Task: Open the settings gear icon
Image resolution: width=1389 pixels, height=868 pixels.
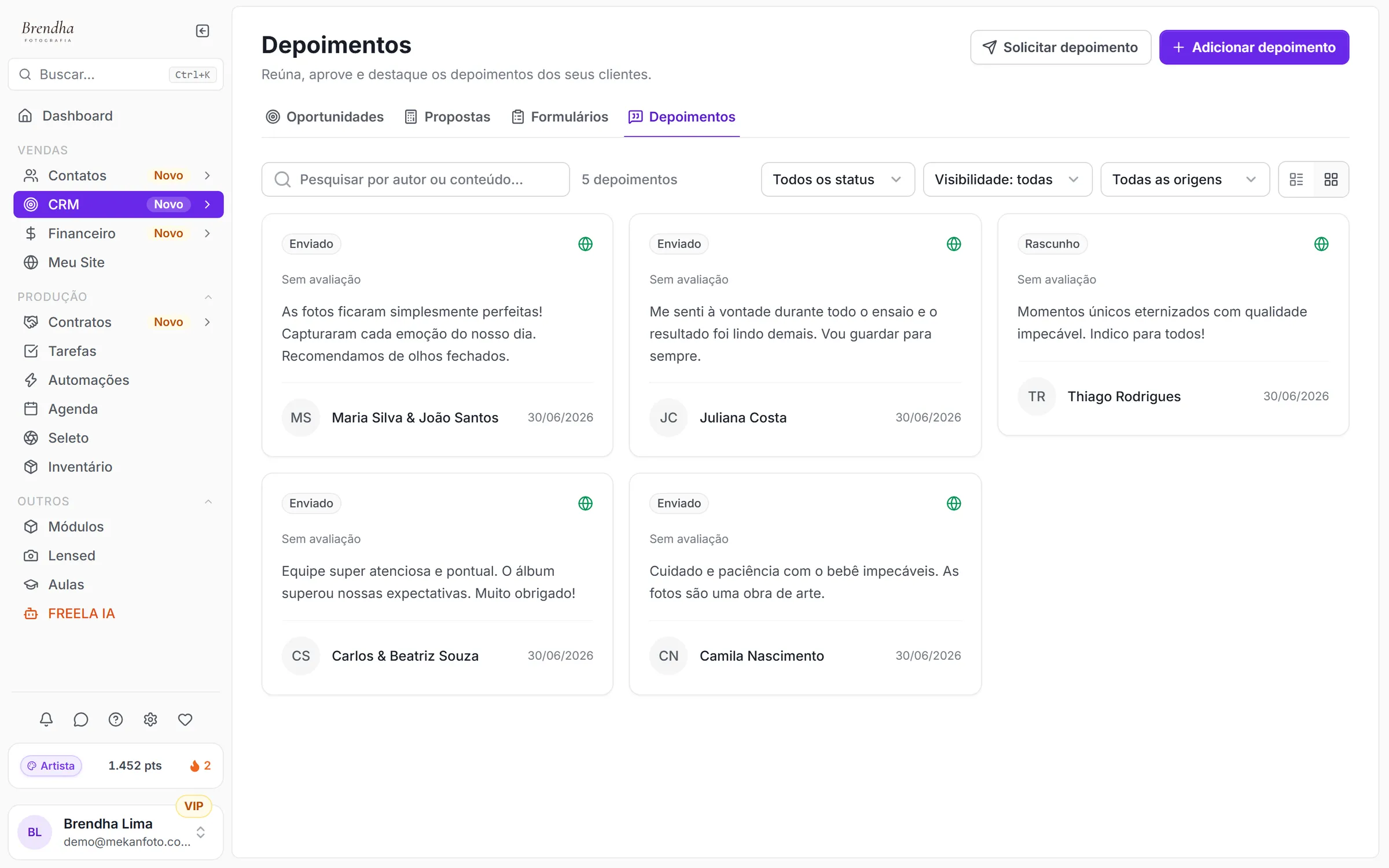Action: (x=150, y=719)
